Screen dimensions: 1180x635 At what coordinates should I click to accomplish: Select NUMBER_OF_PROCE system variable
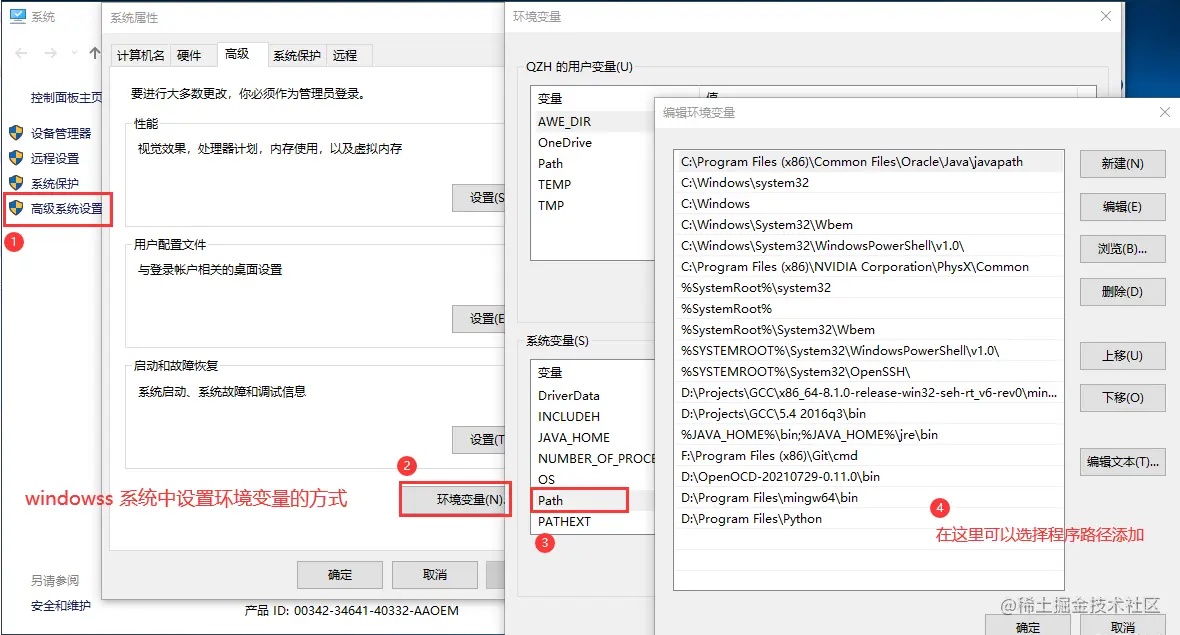(x=593, y=458)
